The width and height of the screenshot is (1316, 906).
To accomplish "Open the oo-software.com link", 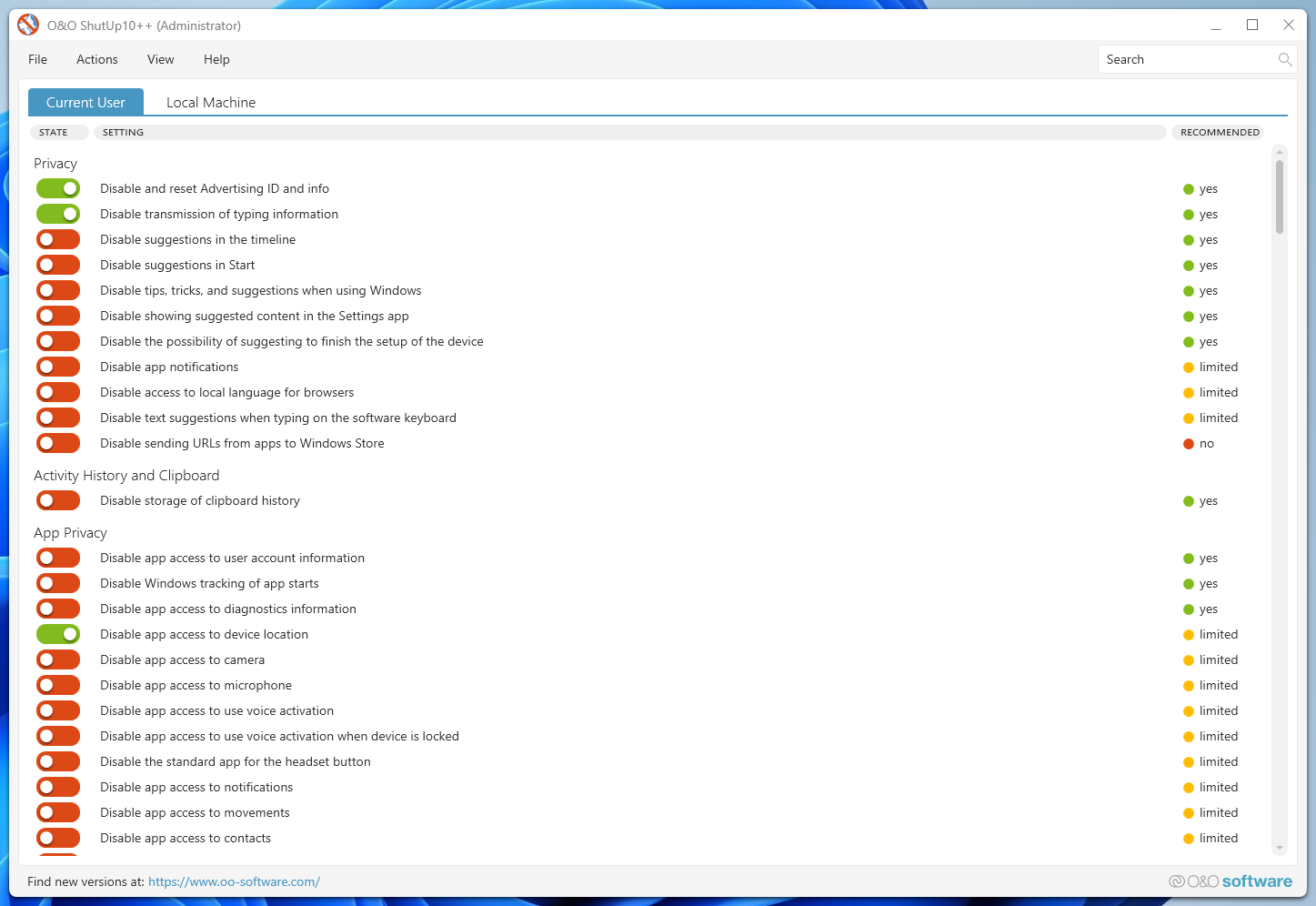I will [234, 881].
